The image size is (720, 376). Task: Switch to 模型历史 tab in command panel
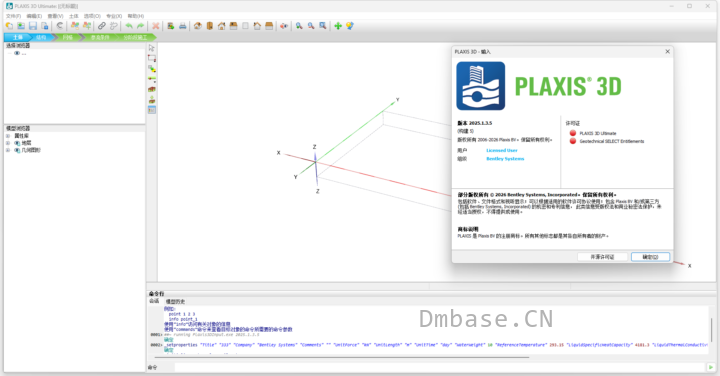[175, 302]
